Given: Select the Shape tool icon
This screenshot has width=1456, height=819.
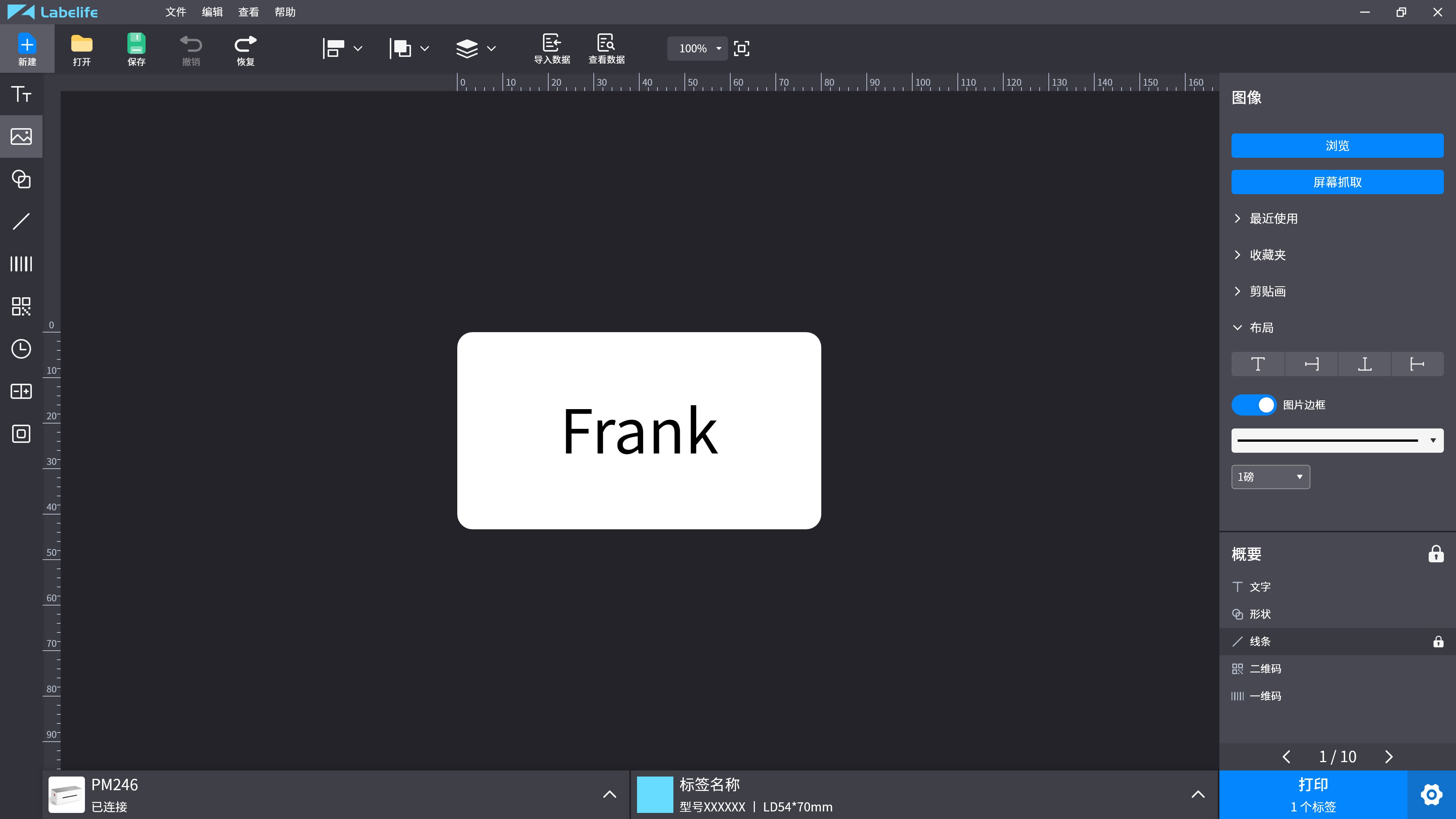Looking at the screenshot, I should 21,179.
